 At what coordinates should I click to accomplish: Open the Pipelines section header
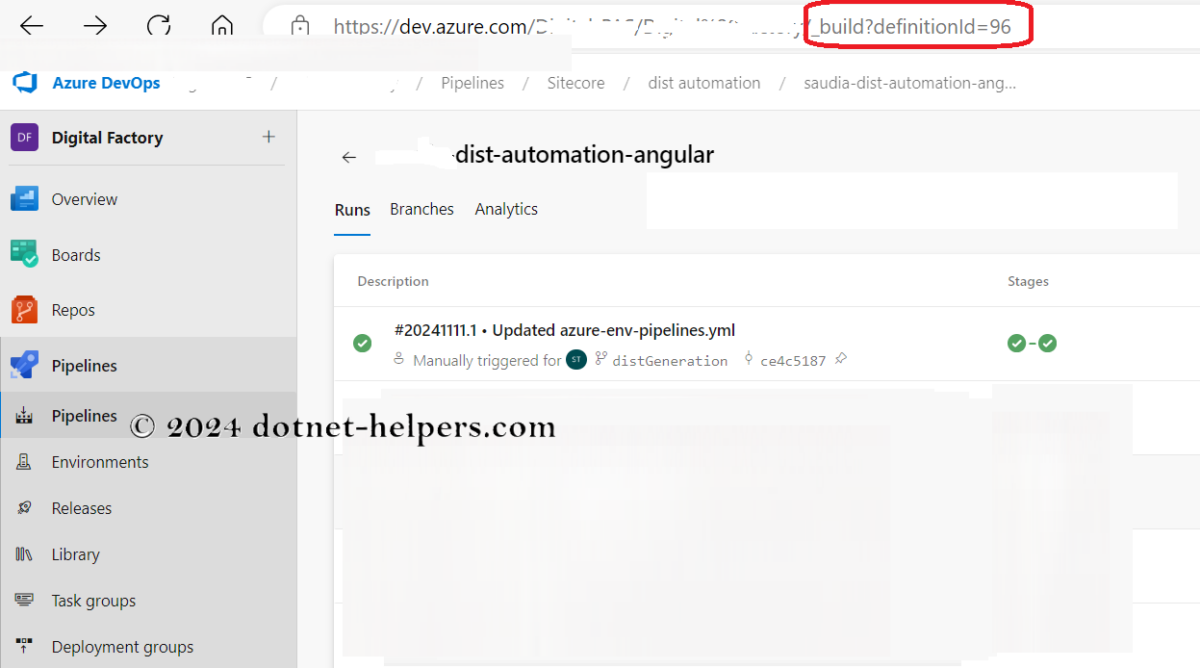[84, 366]
